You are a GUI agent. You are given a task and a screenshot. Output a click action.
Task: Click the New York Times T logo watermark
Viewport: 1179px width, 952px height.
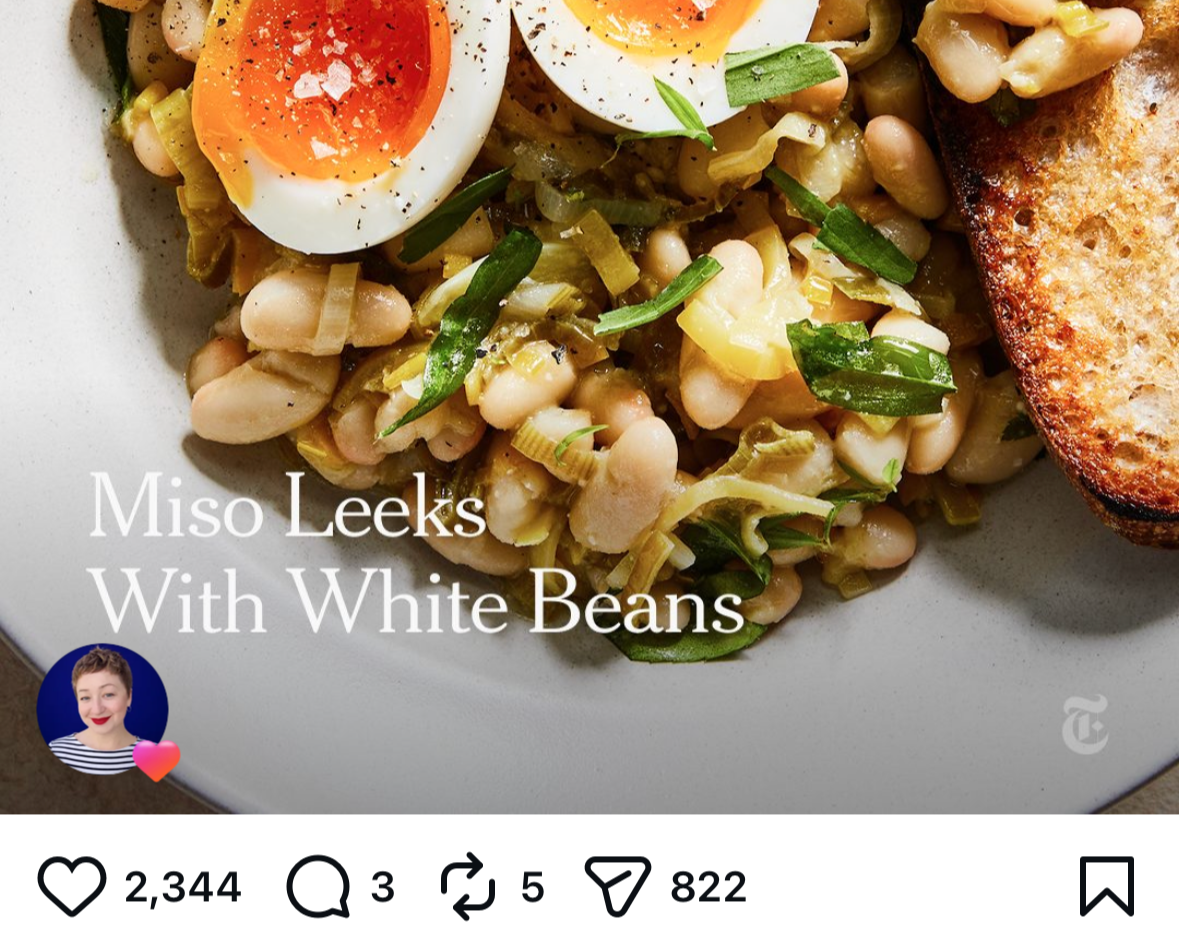pyautogui.click(x=1085, y=725)
